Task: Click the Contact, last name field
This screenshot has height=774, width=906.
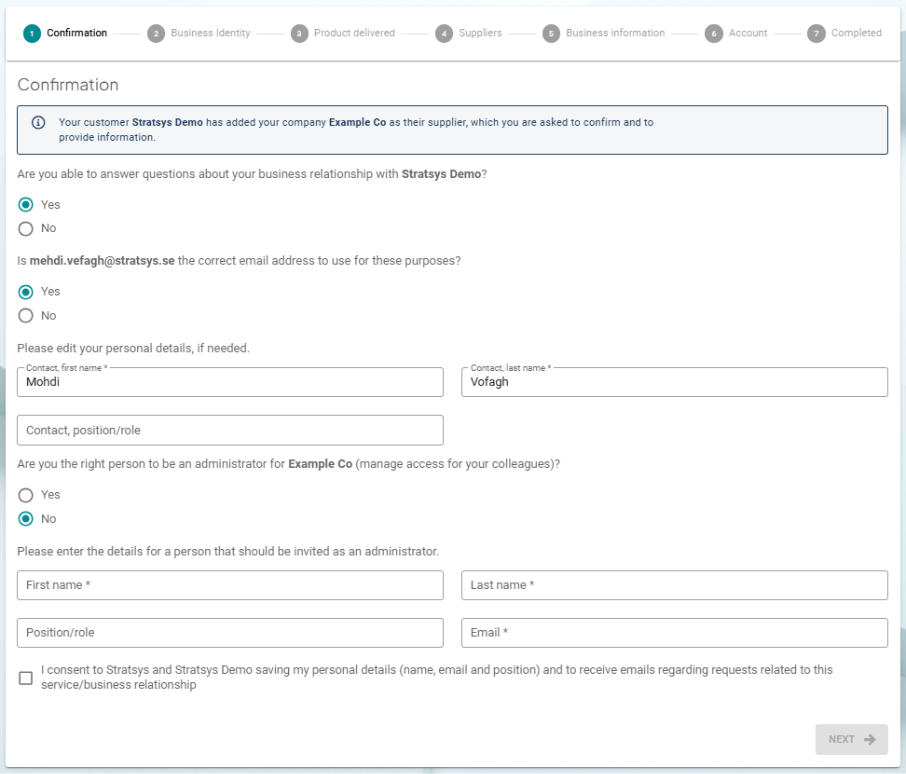Action: pos(674,382)
